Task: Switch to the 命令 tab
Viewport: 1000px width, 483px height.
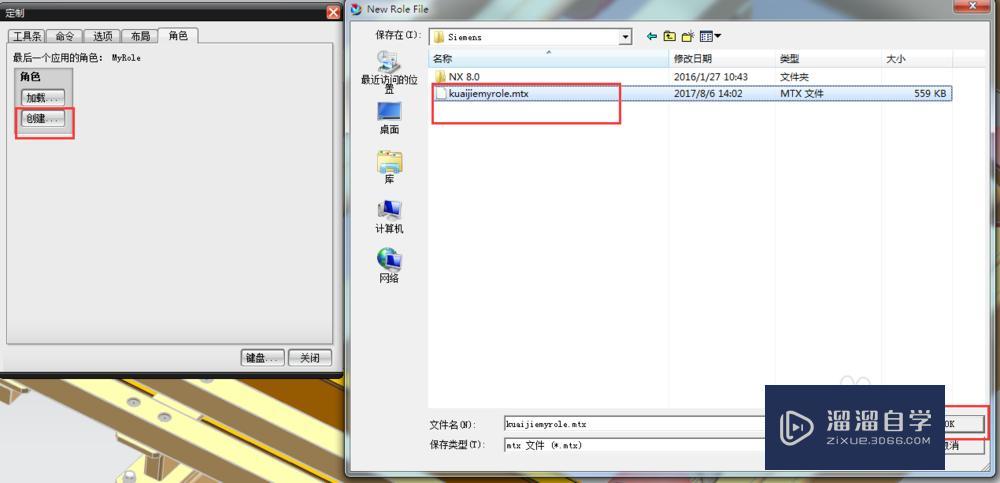Action: click(x=64, y=36)
